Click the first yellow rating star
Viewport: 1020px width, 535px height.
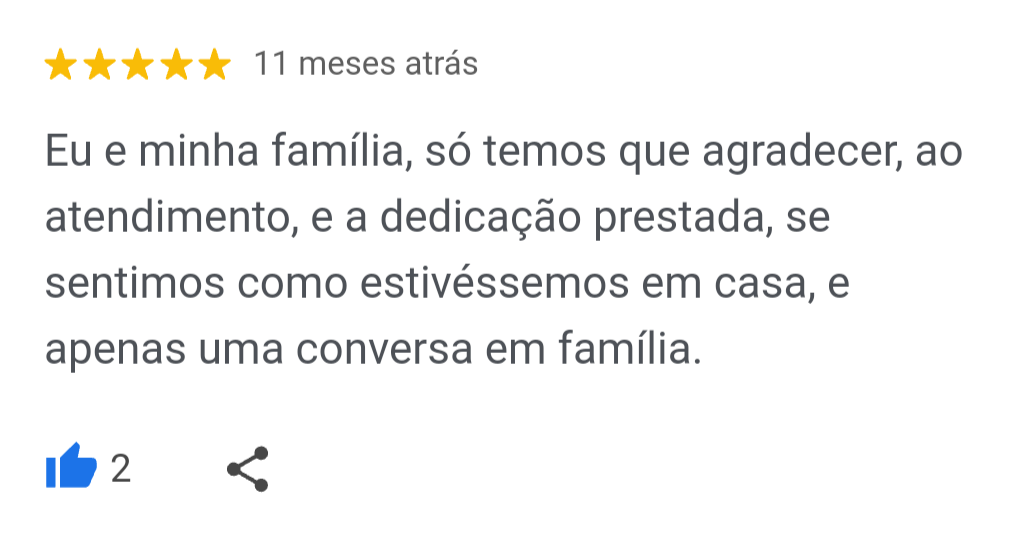point(62,66)
